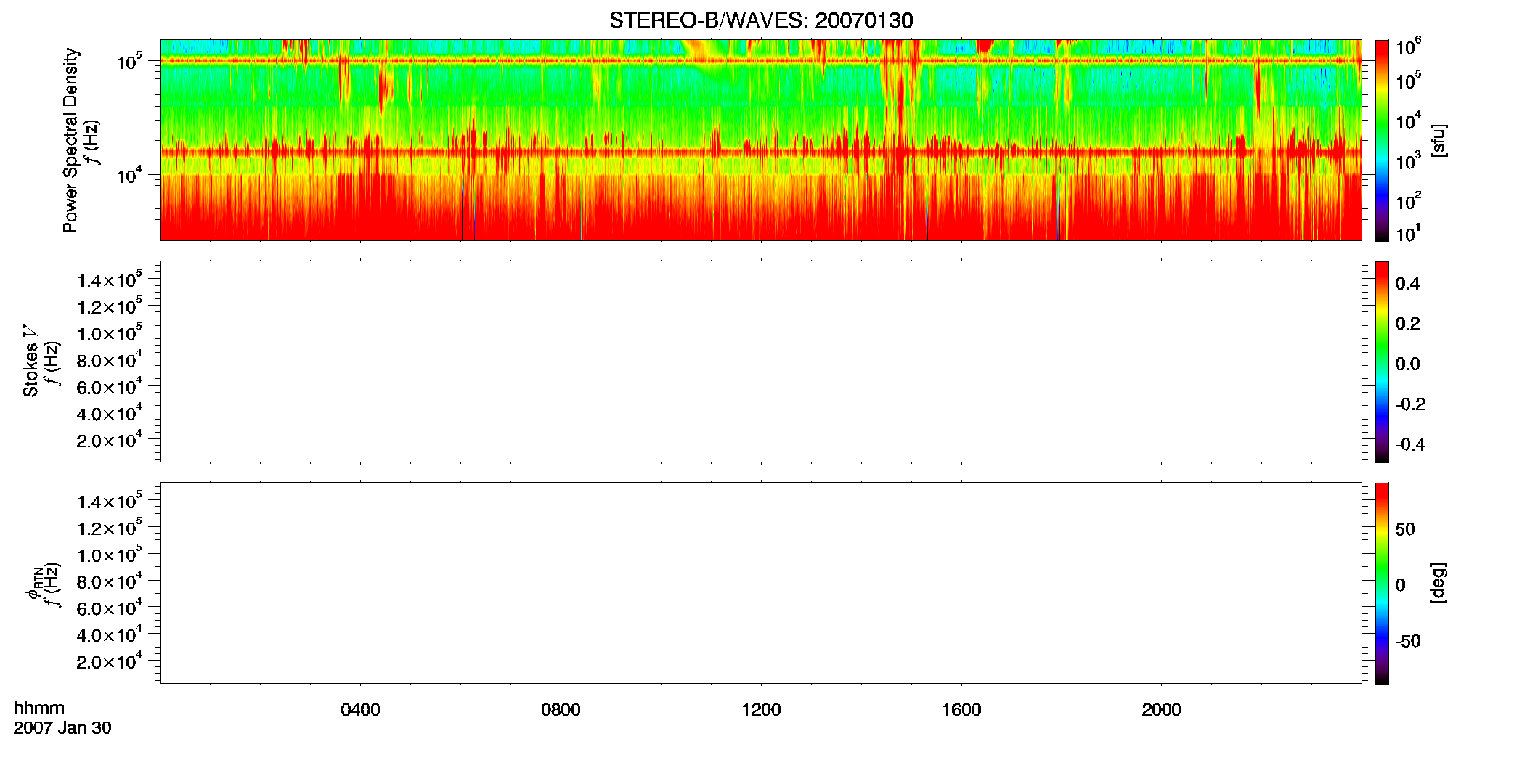Click the hhmm time format label

click(39, 708)
